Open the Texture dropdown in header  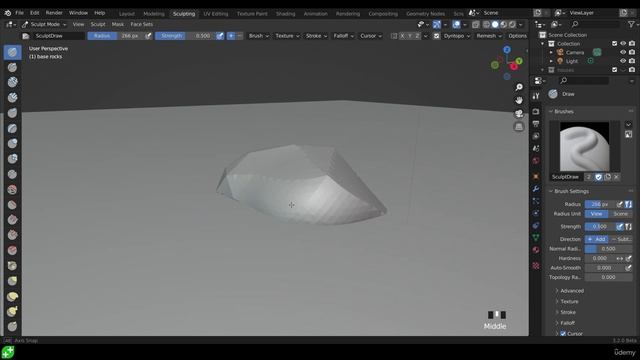pos(287,36)
